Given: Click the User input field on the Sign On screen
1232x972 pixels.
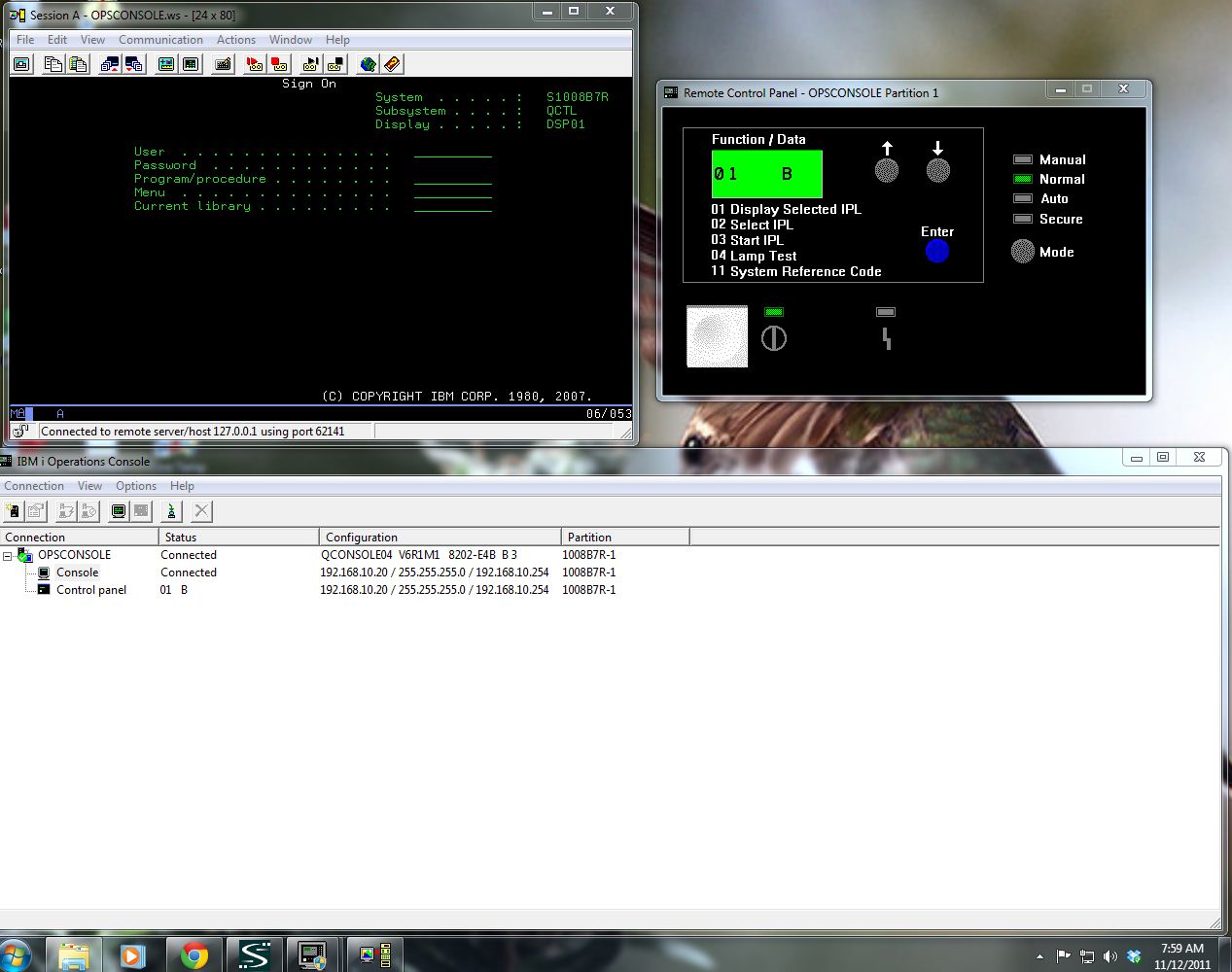Looking at the screenshot, I should (x=450, y=152).
